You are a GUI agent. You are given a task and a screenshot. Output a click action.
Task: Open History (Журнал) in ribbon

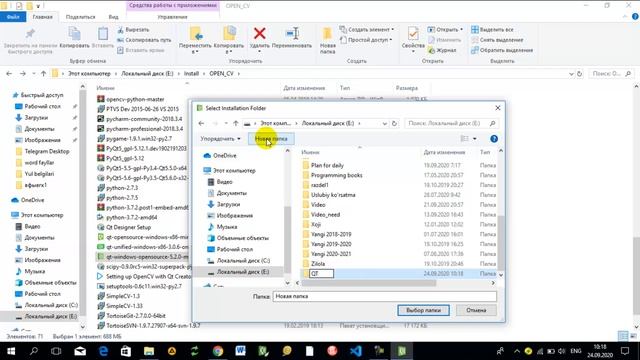pyautogui.click(x=442, y=50)
